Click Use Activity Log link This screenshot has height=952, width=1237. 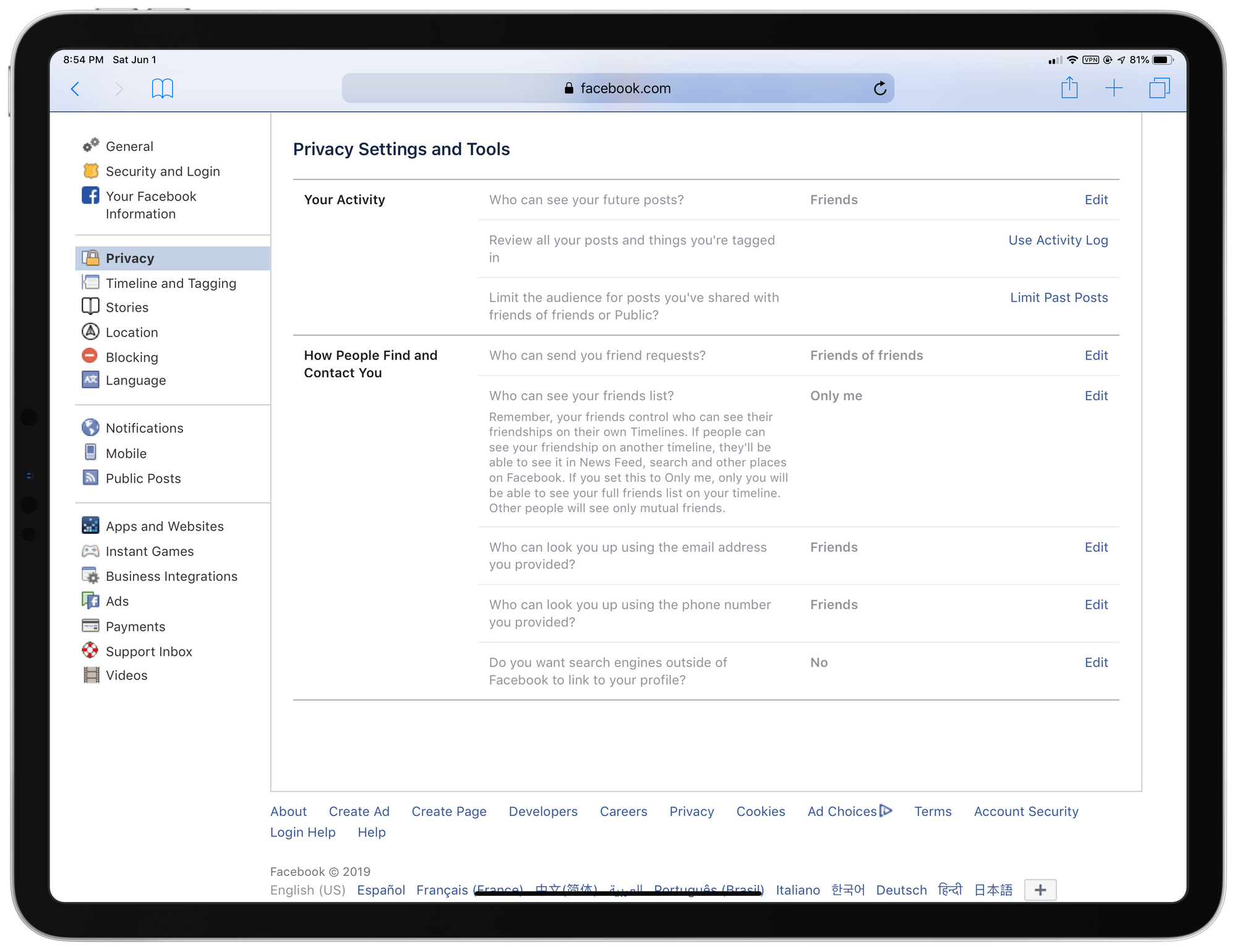(1058, 240)
